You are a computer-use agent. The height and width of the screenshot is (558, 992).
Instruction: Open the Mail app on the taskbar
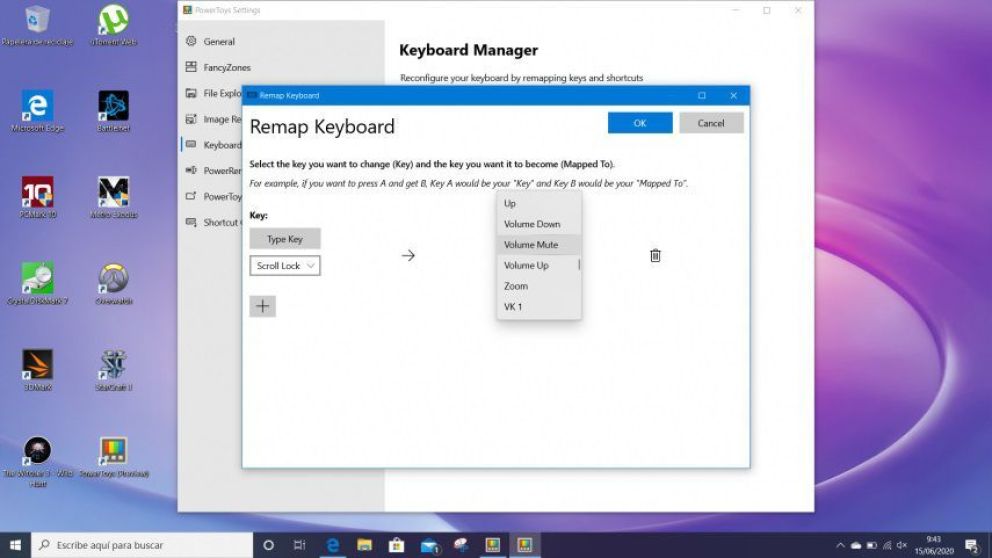430,545
